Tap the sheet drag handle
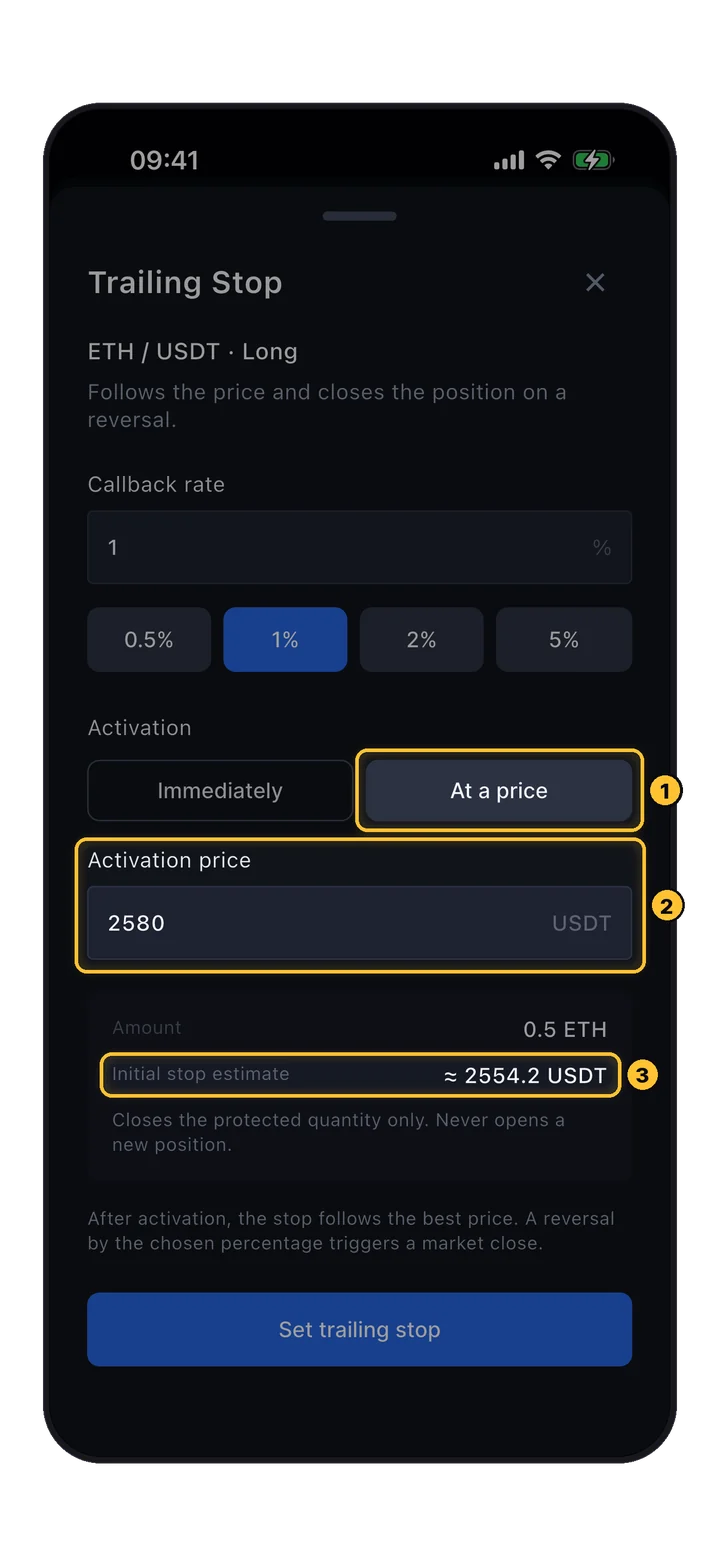 360,216
